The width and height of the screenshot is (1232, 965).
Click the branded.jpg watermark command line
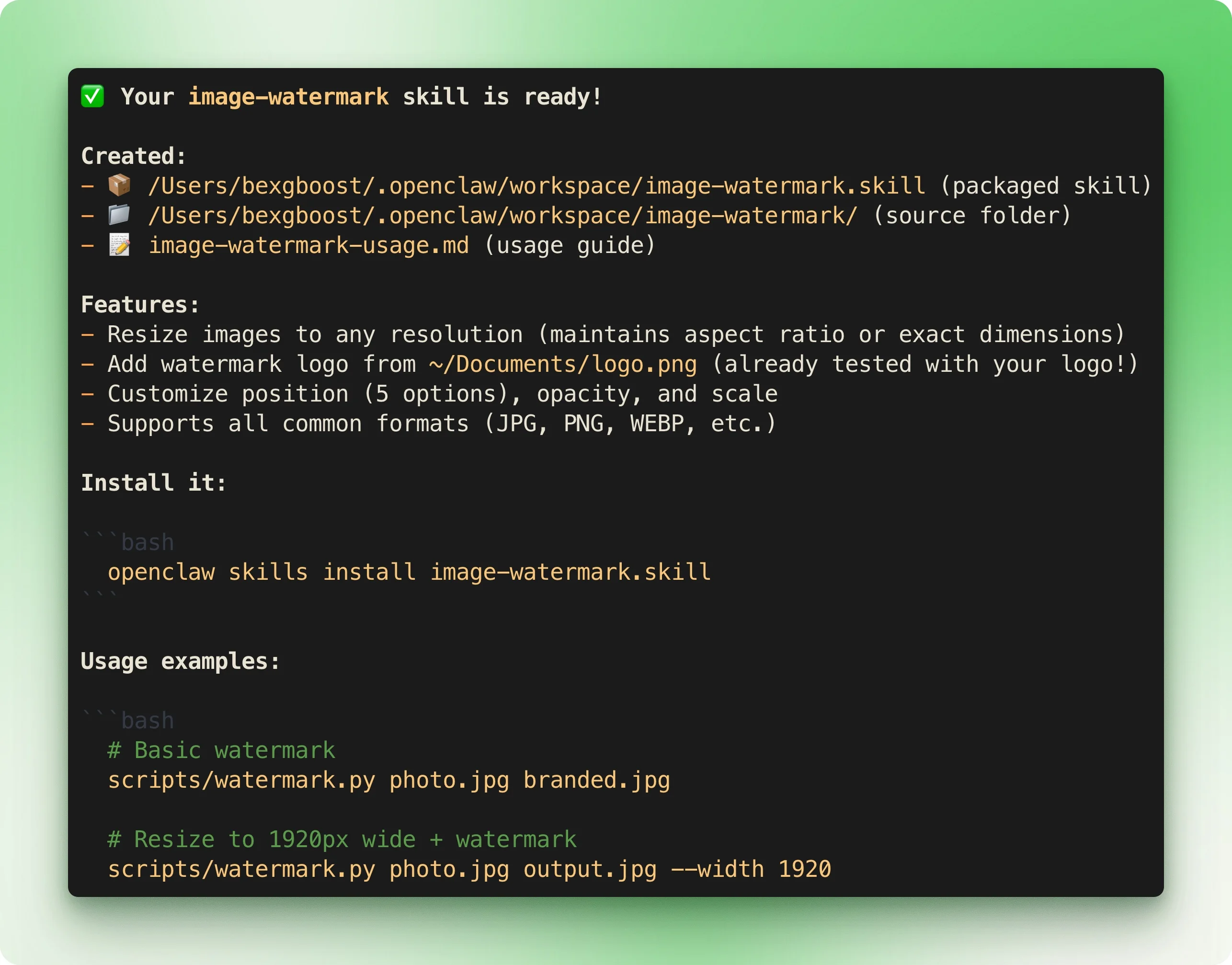[388, 780]
